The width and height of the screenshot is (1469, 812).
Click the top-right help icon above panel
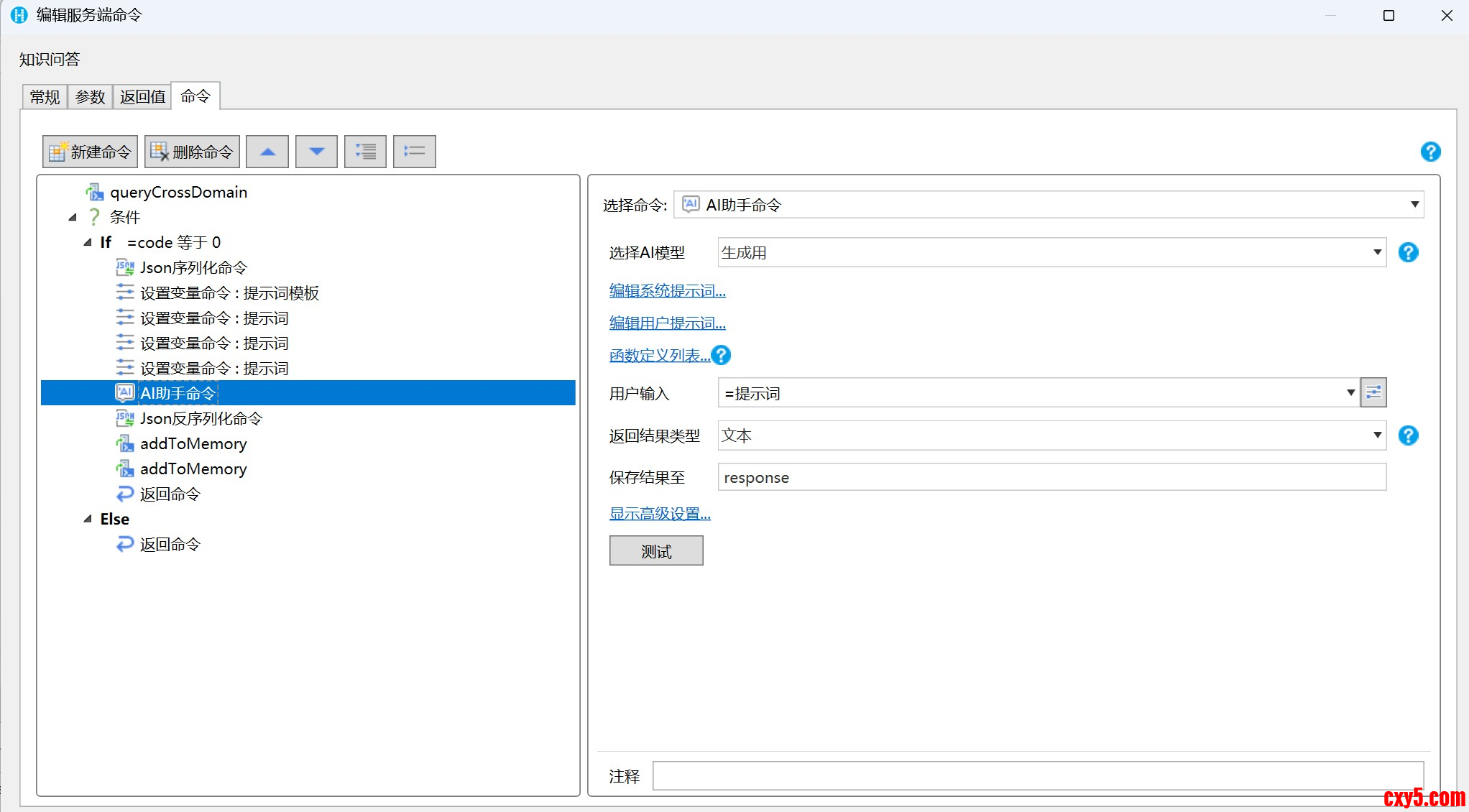[x=1430, y=152]
